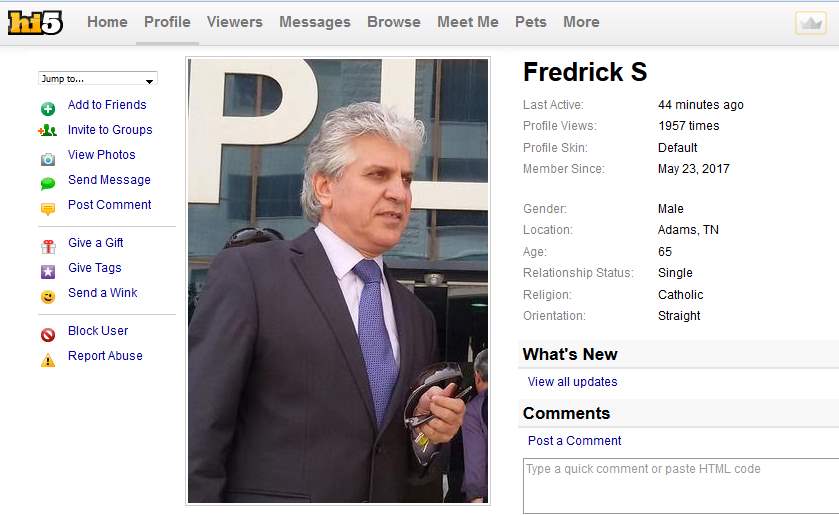Click the hi5 logo
Image resolution: width=839 pixels, height=515 pixels.
point(35,22)
